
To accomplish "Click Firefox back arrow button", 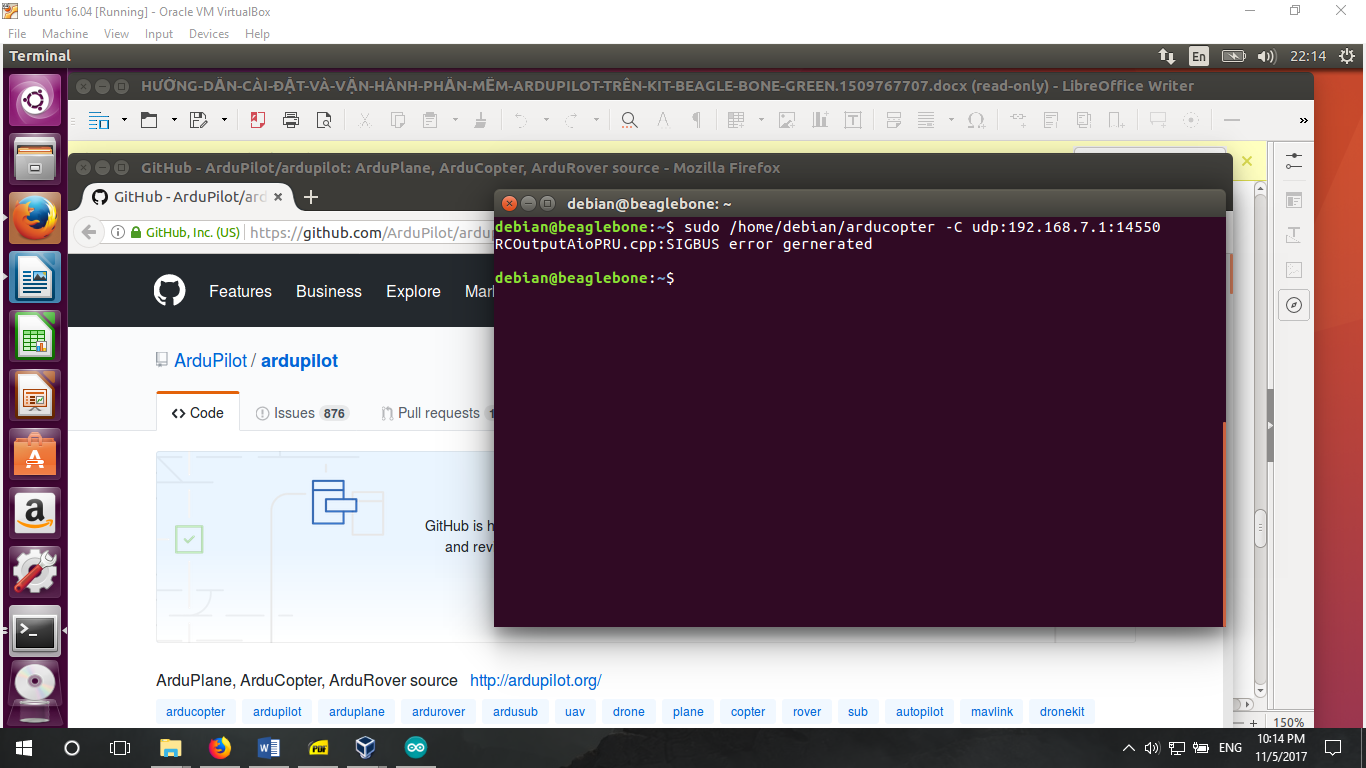I will pos(90,233).
